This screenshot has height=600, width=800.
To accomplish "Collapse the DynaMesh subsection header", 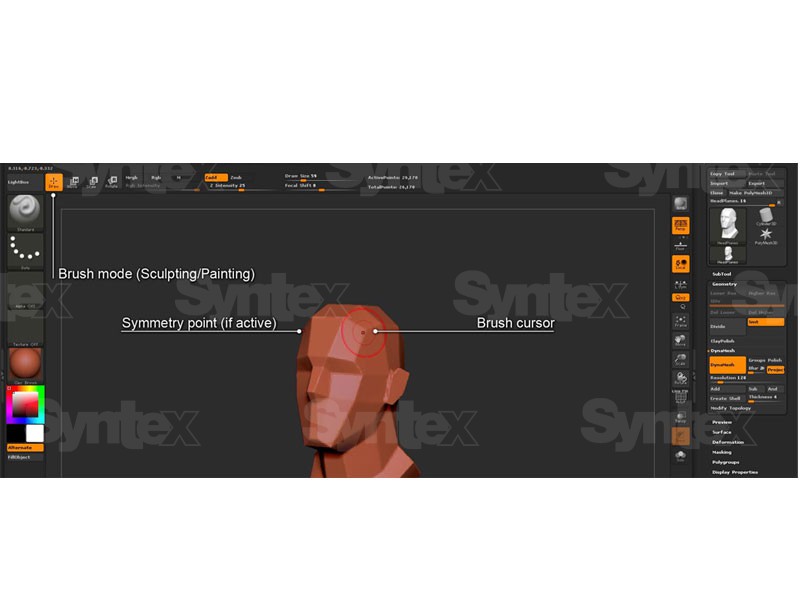I will 722,351.
